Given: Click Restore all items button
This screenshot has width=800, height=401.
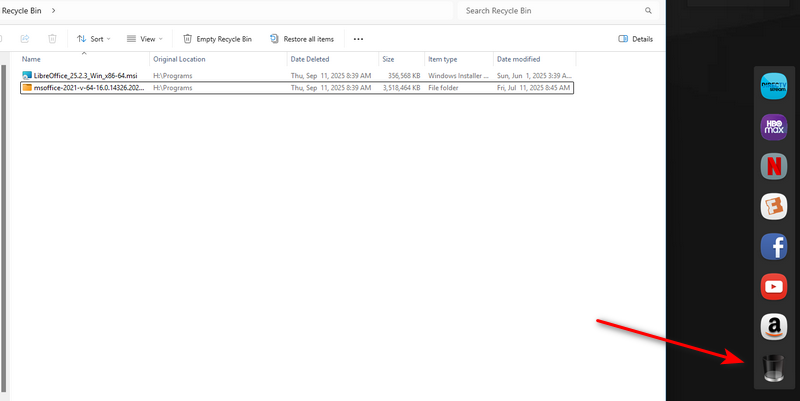Looking at the screenshot, I should click(302, 39).
